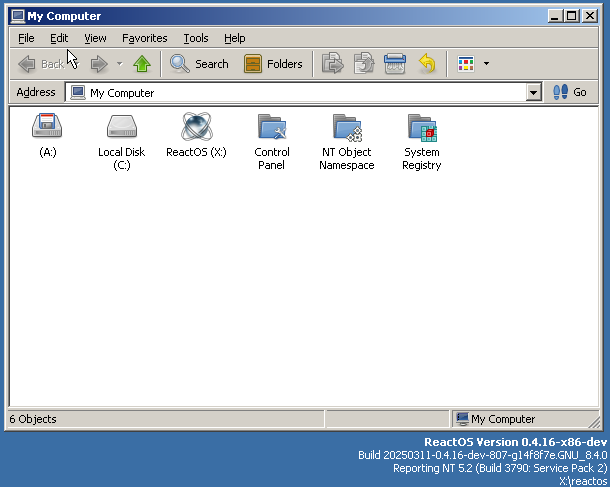Select the Local Disk (C:) drive icon

point(122,126)
